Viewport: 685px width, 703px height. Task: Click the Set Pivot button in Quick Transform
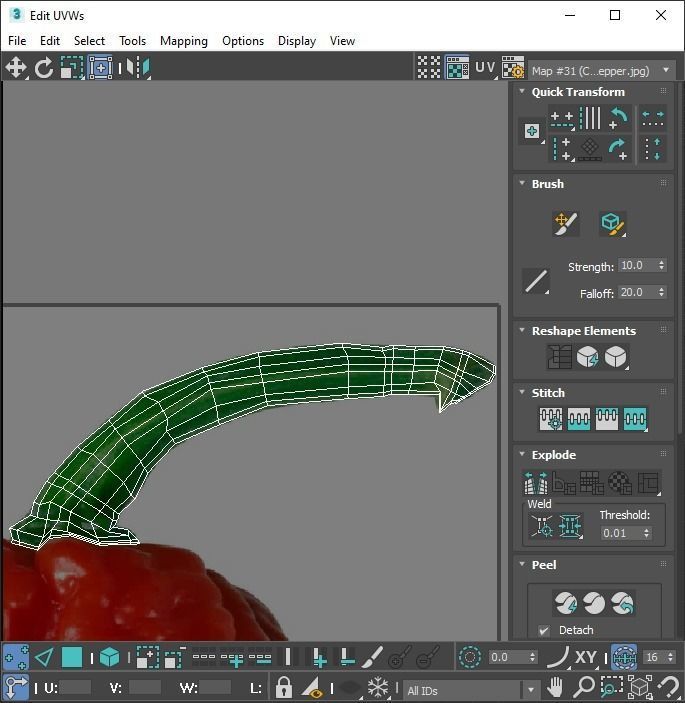532,131
